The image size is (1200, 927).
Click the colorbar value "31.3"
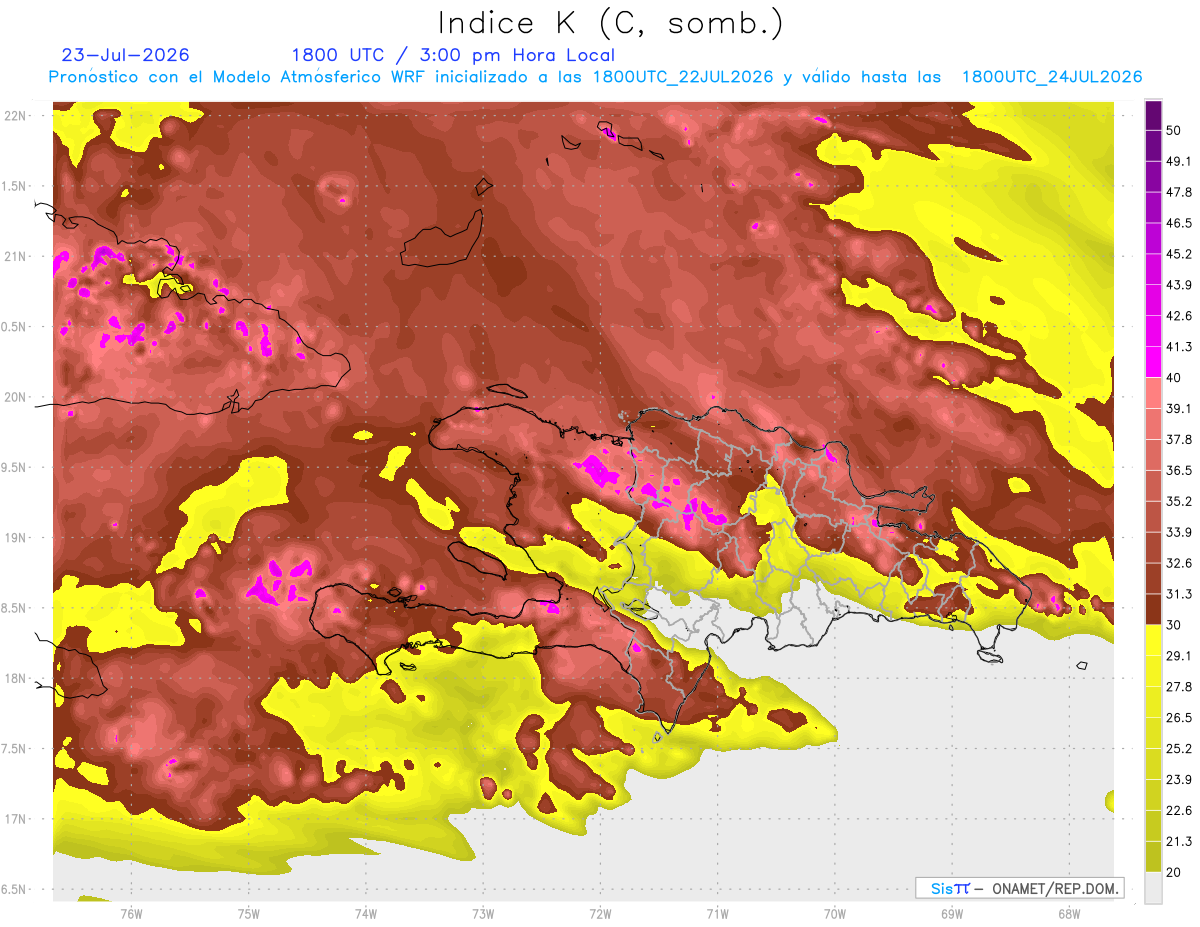[x=1179, y=594]
